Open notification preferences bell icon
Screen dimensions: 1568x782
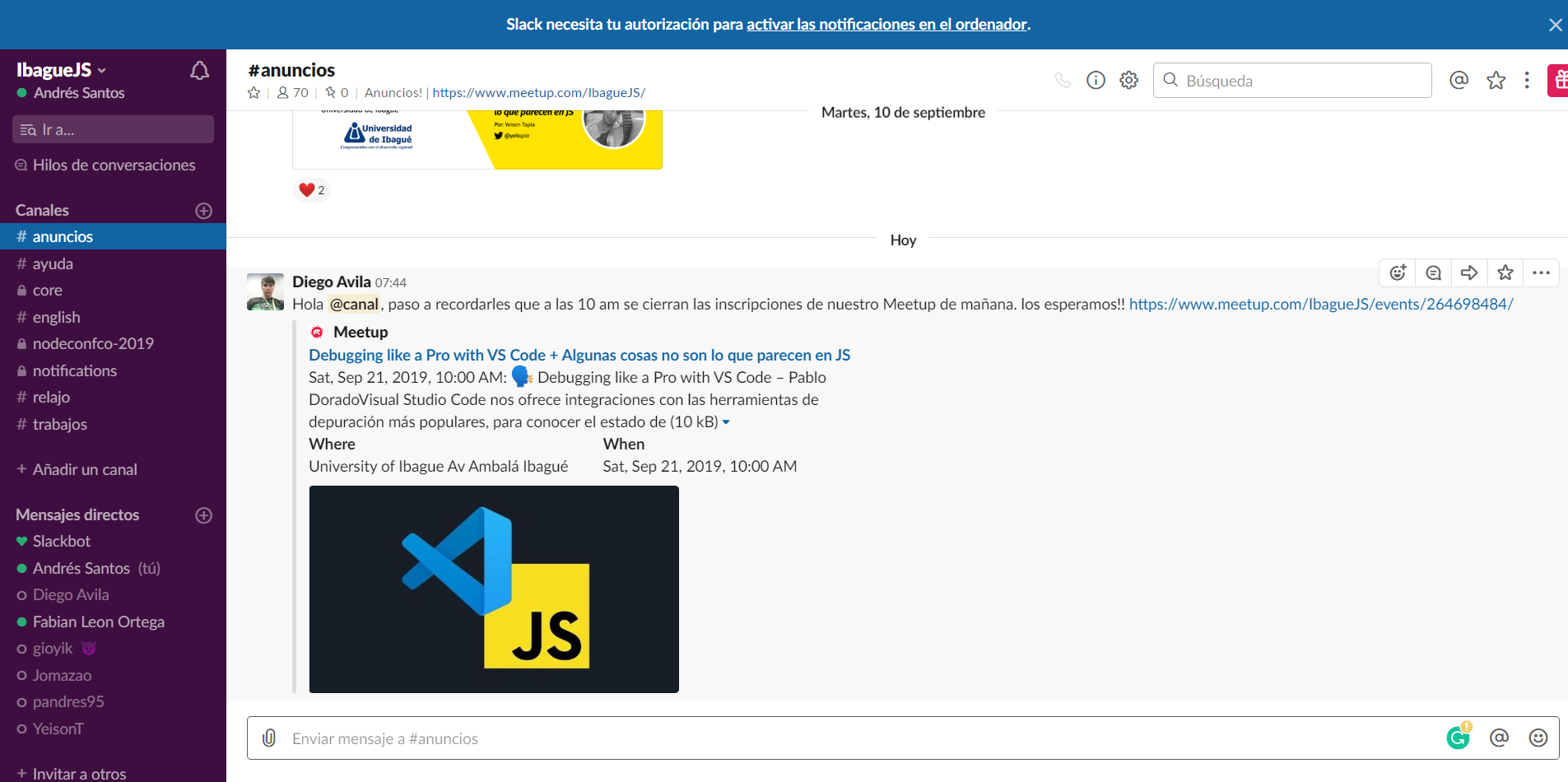point(199,71)
